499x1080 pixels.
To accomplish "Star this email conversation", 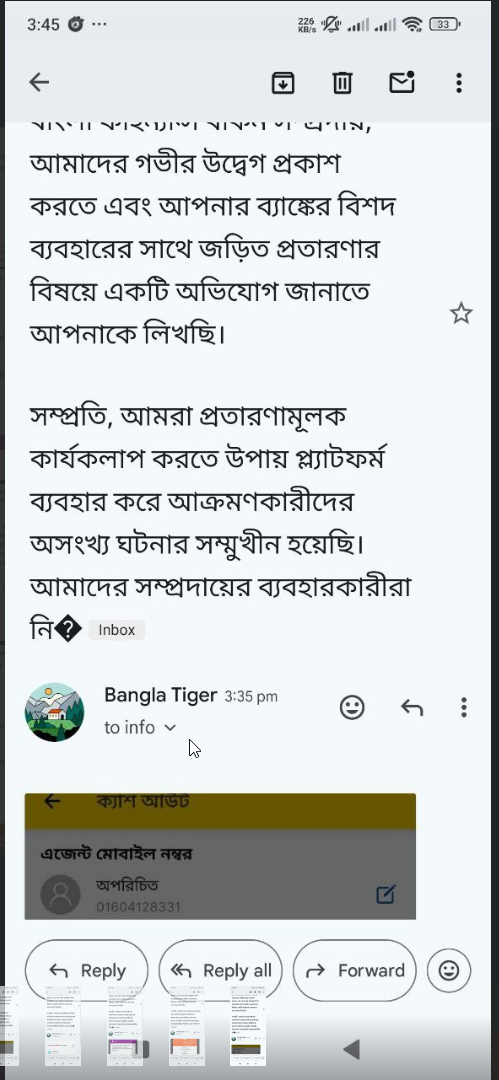I will coord(461,314).
